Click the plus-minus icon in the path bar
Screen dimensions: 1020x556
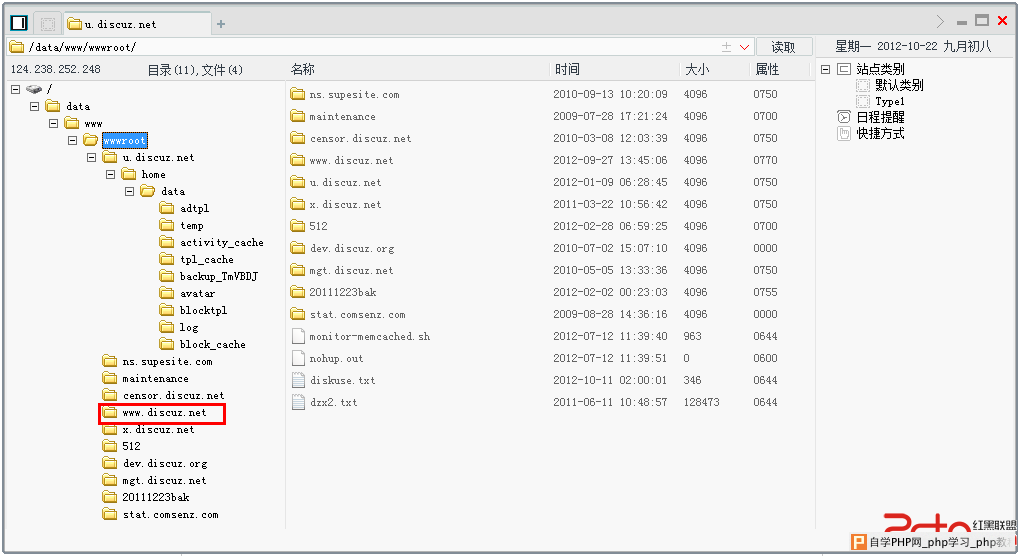727,47
